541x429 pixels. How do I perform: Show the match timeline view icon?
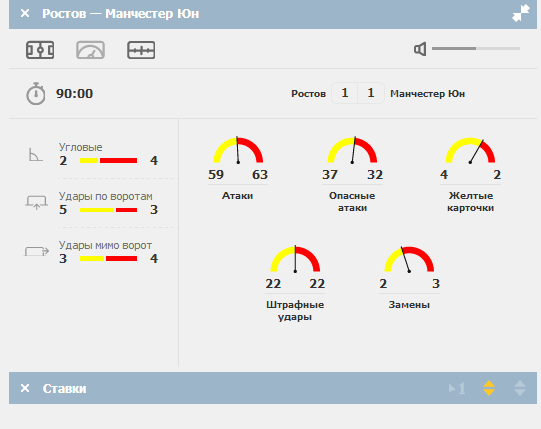[141, 50]
